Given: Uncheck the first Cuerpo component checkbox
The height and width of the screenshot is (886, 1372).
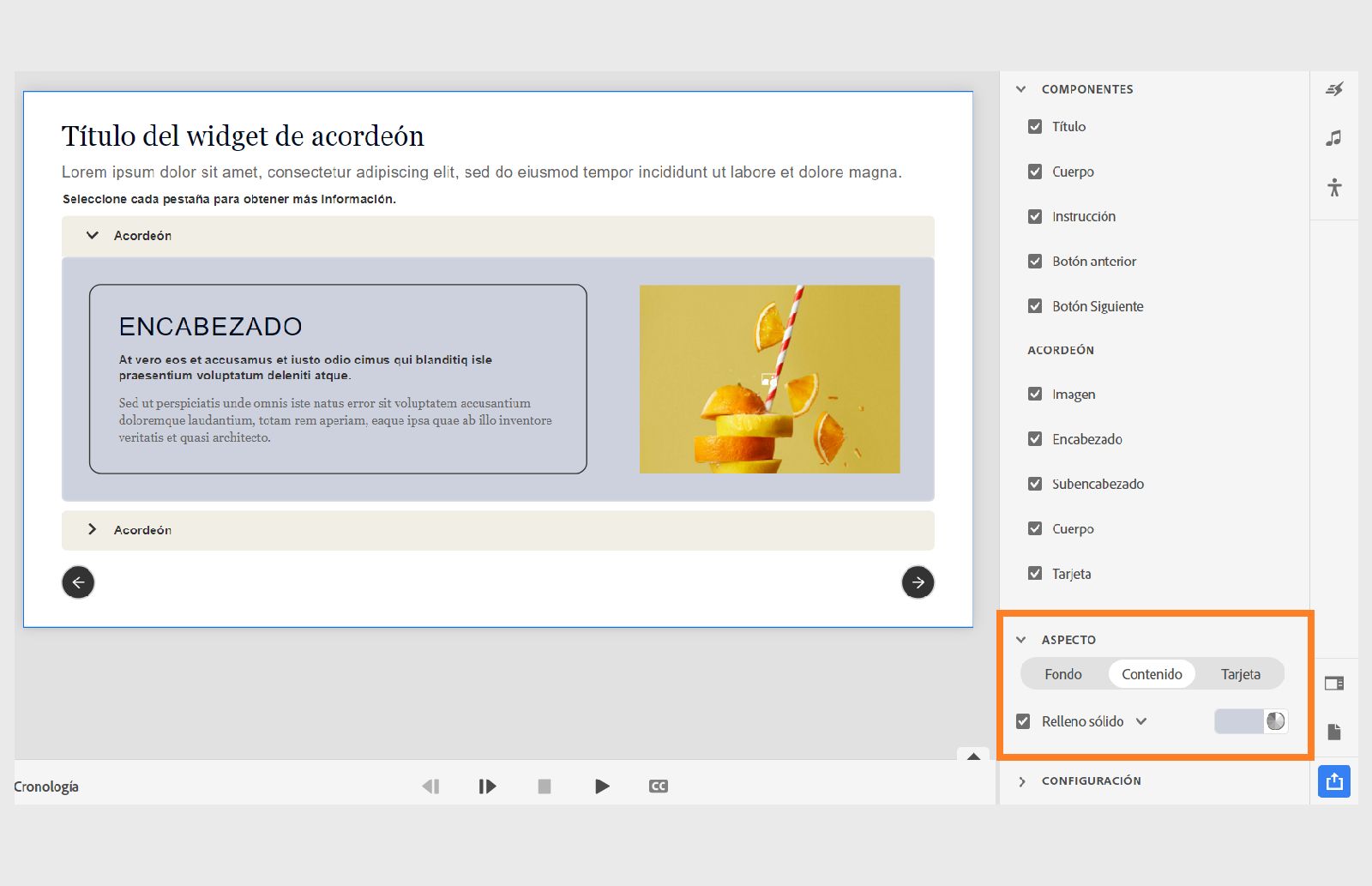Looking at the screenshot, I should [1035, 172].
